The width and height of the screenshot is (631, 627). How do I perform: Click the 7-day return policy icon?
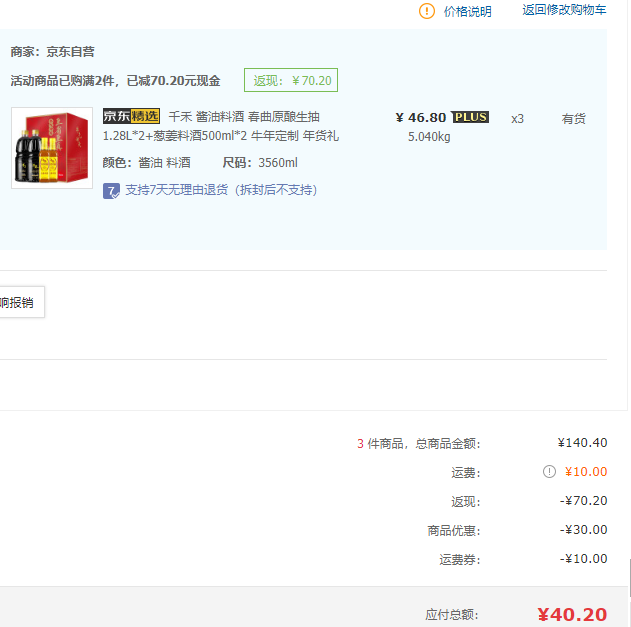[112, 190]
